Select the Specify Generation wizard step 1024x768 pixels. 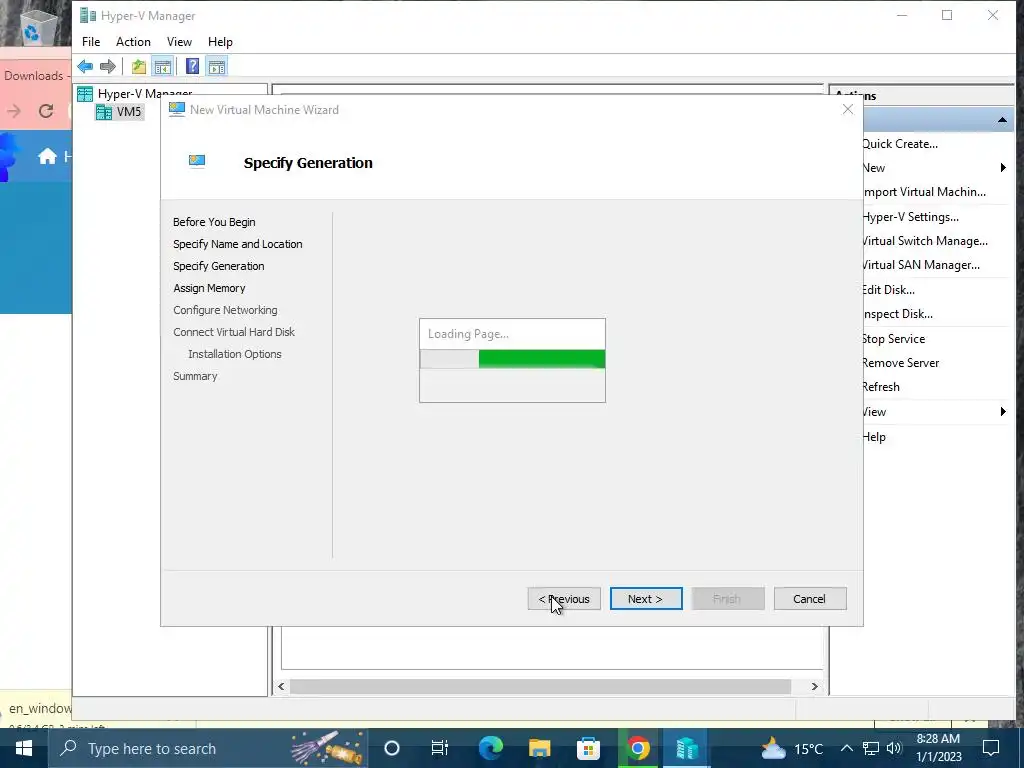219,266
